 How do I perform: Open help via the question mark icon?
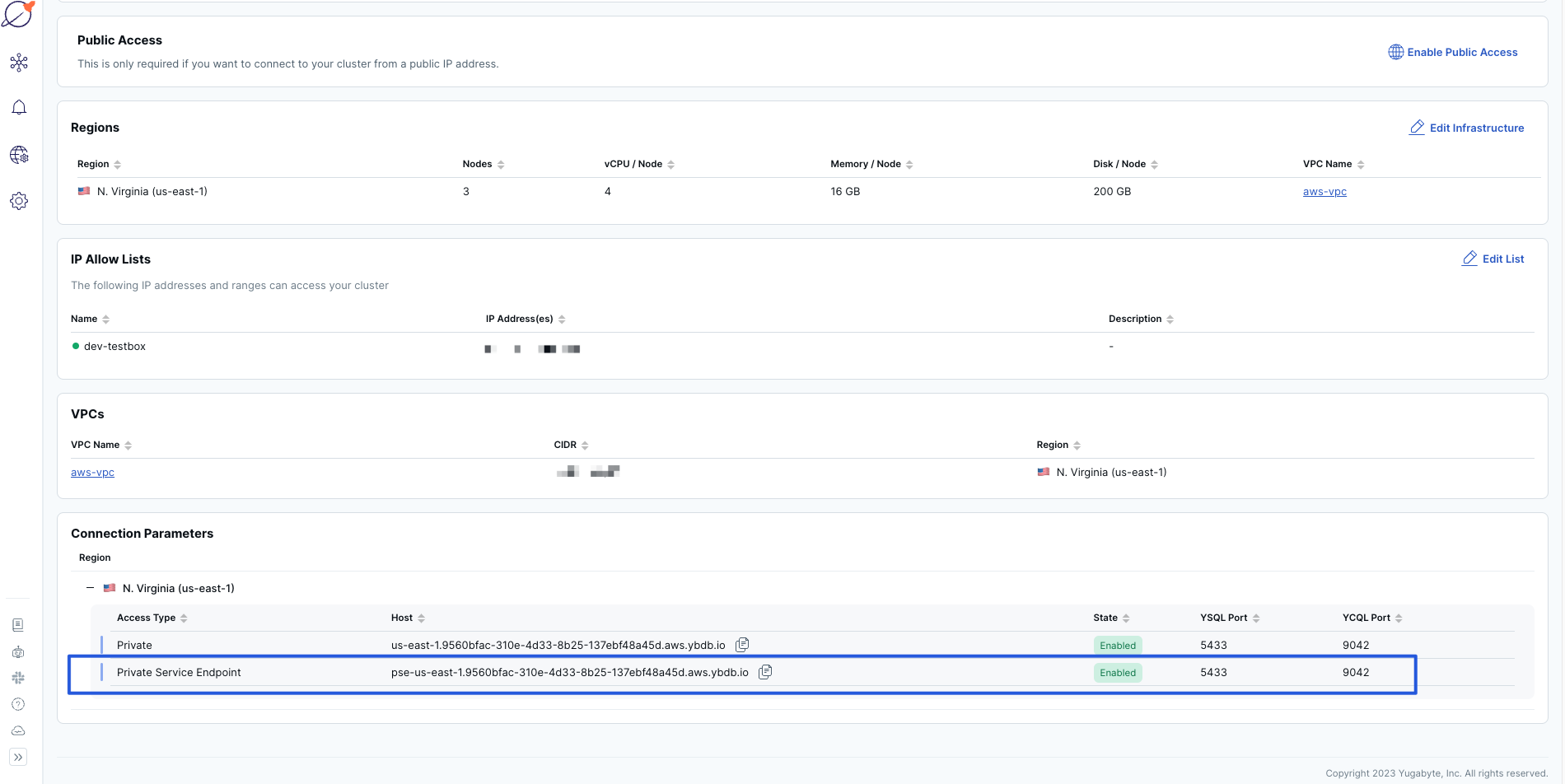coord(17,704)
